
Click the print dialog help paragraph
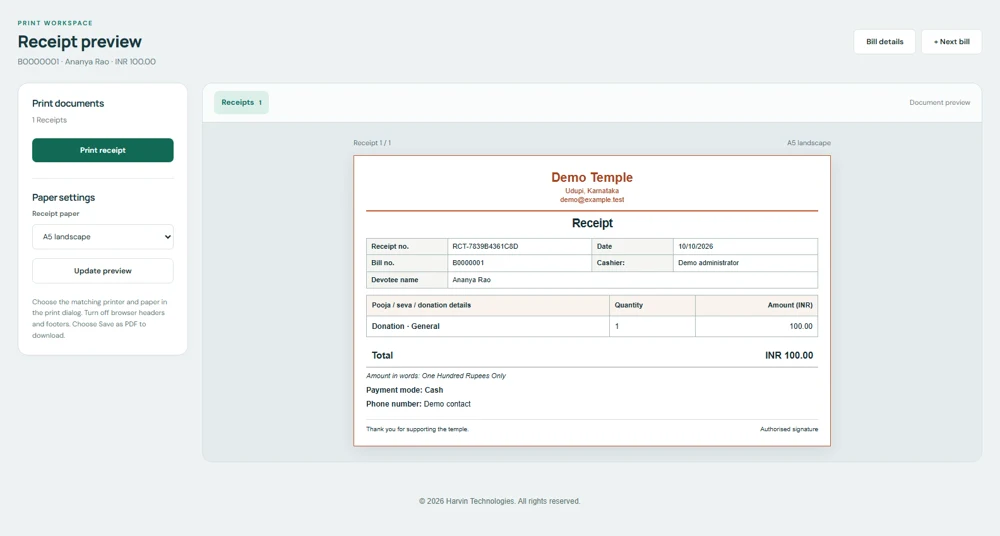[100, 318]
